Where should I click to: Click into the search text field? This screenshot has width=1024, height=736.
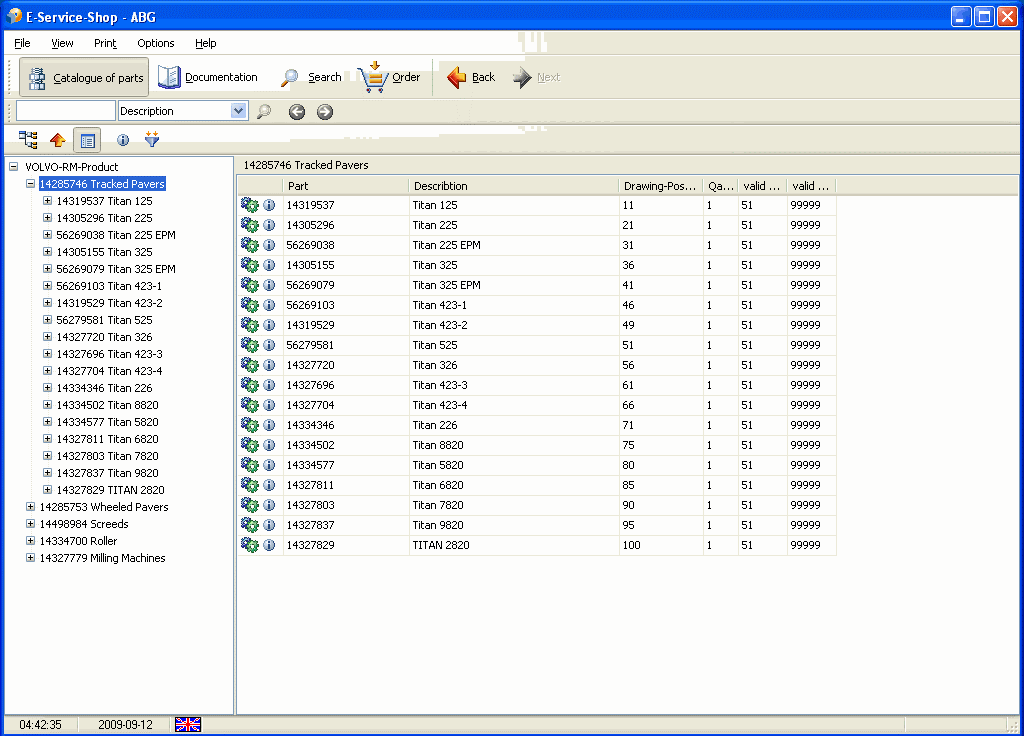click(65, 111)
